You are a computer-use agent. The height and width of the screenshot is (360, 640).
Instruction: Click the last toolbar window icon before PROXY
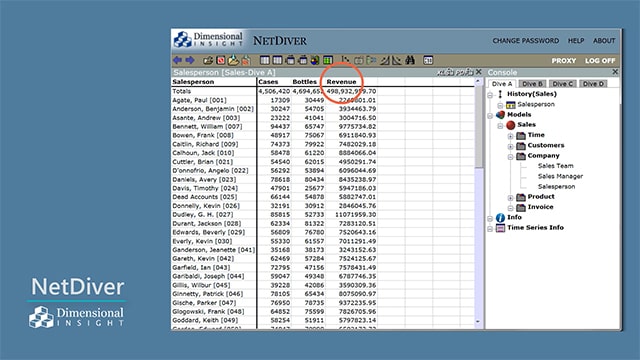428,60
